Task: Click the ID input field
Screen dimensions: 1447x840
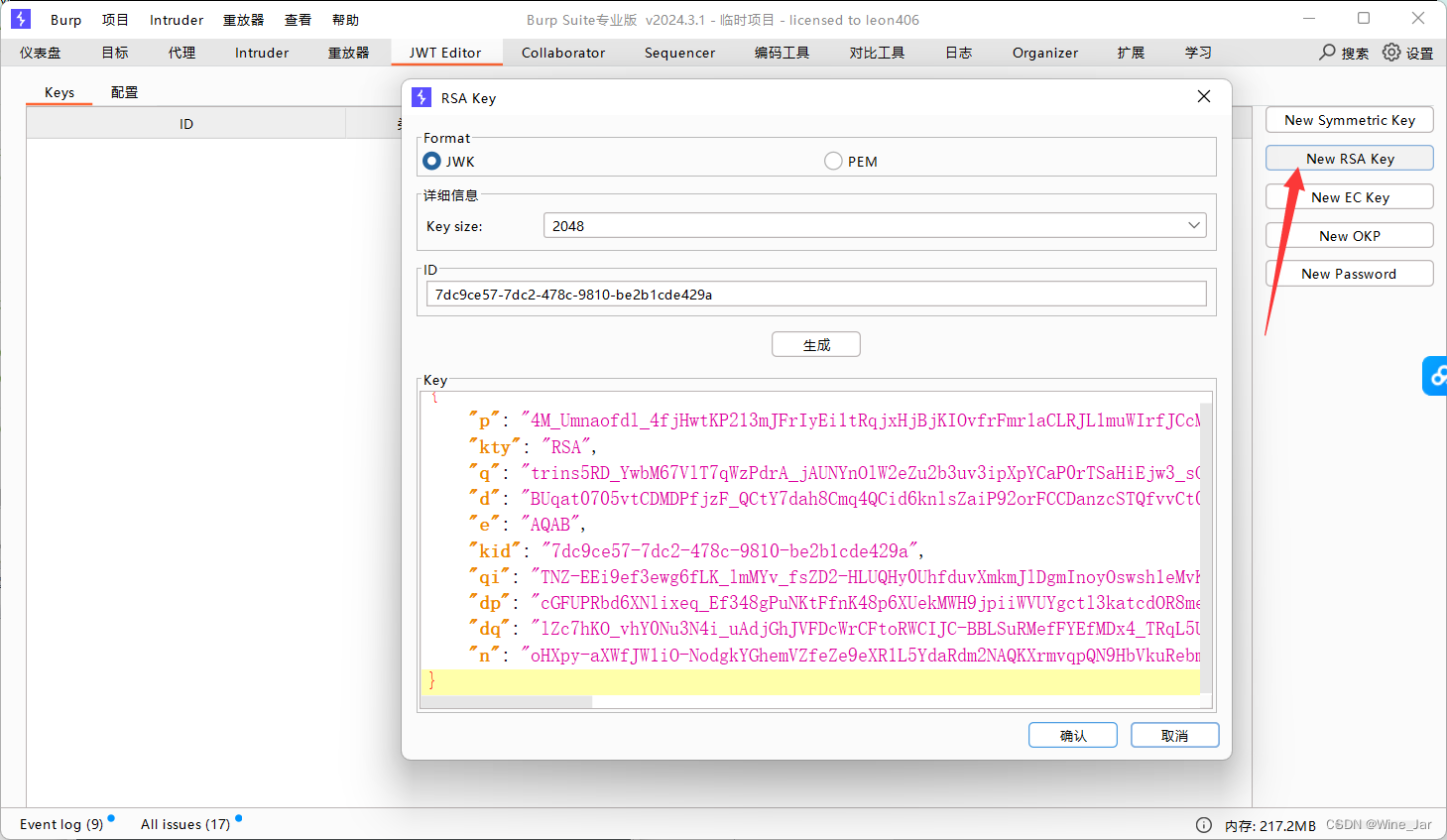Action: [x=816, y=294]
